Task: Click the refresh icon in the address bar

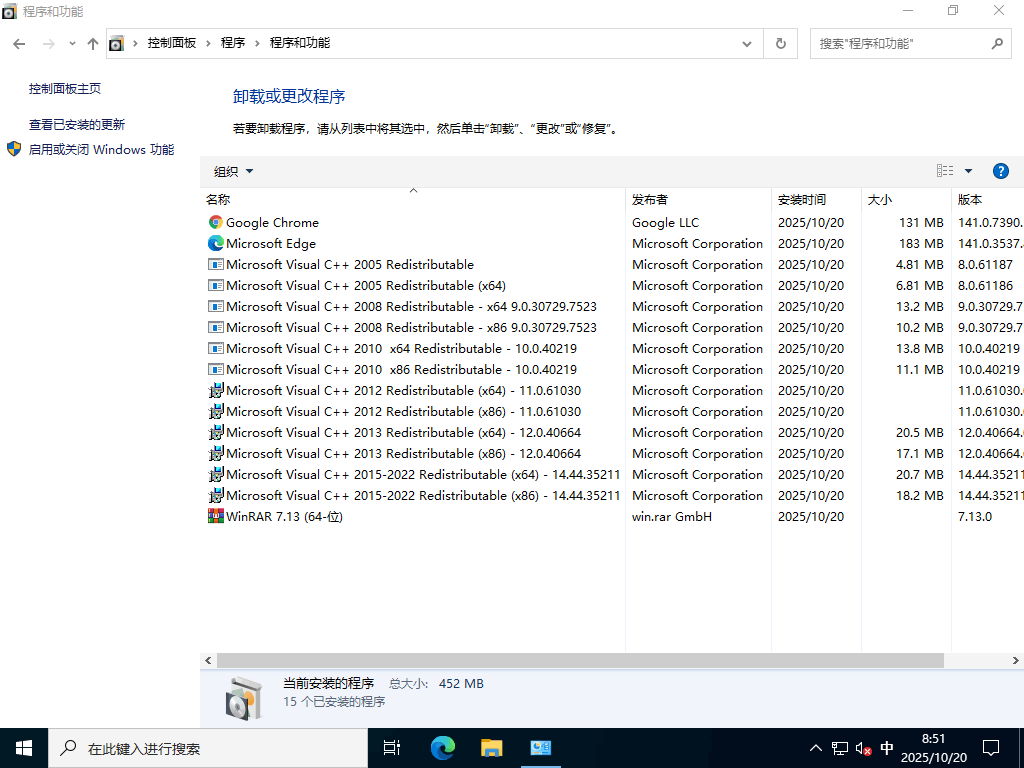Action: pos(780,44)
